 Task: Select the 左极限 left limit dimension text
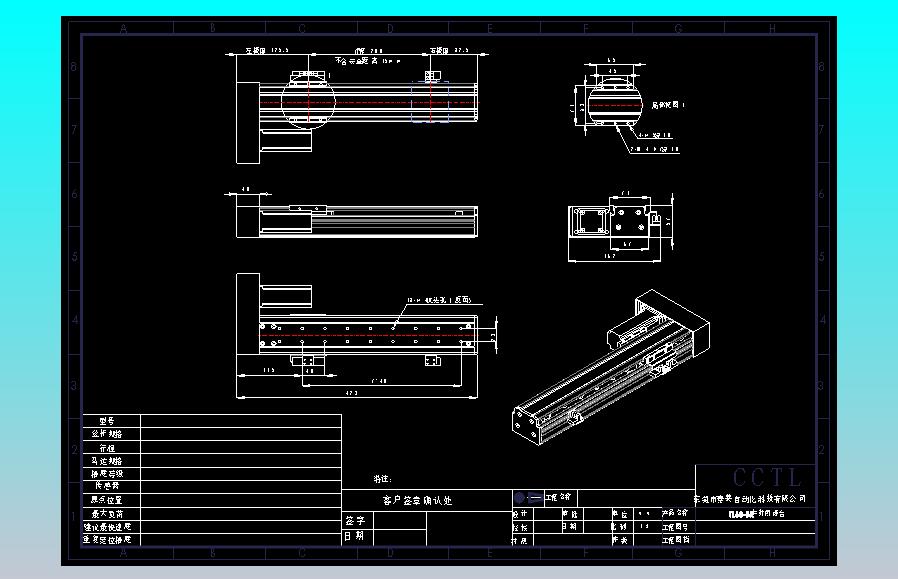click(x=267, y=50)
